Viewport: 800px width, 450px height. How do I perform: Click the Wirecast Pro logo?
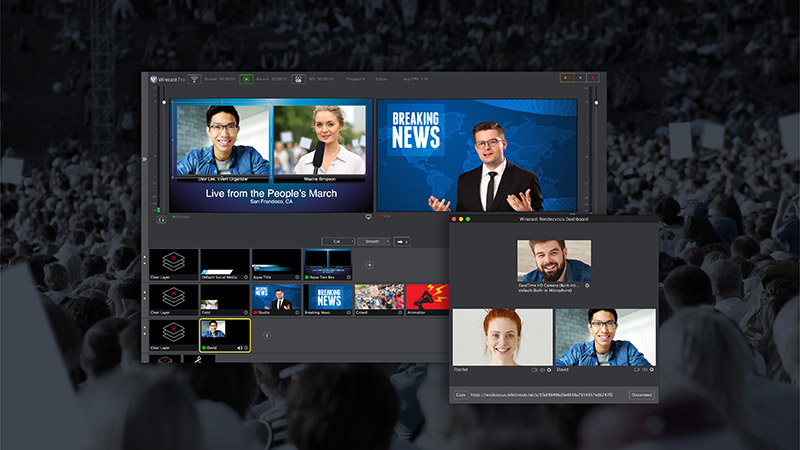point(167,79)
